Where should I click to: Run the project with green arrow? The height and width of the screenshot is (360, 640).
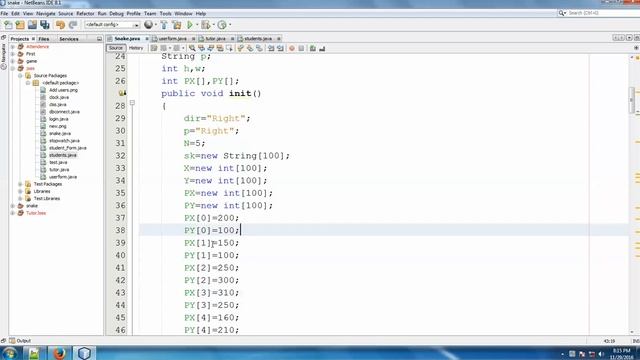click(x=190, y=25)
